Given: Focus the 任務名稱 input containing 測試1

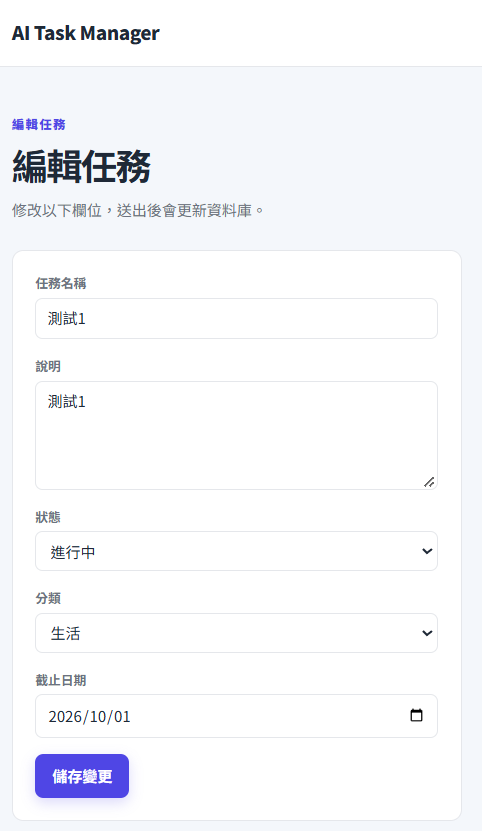Looking at the screenshot, I should coord(236,319).
